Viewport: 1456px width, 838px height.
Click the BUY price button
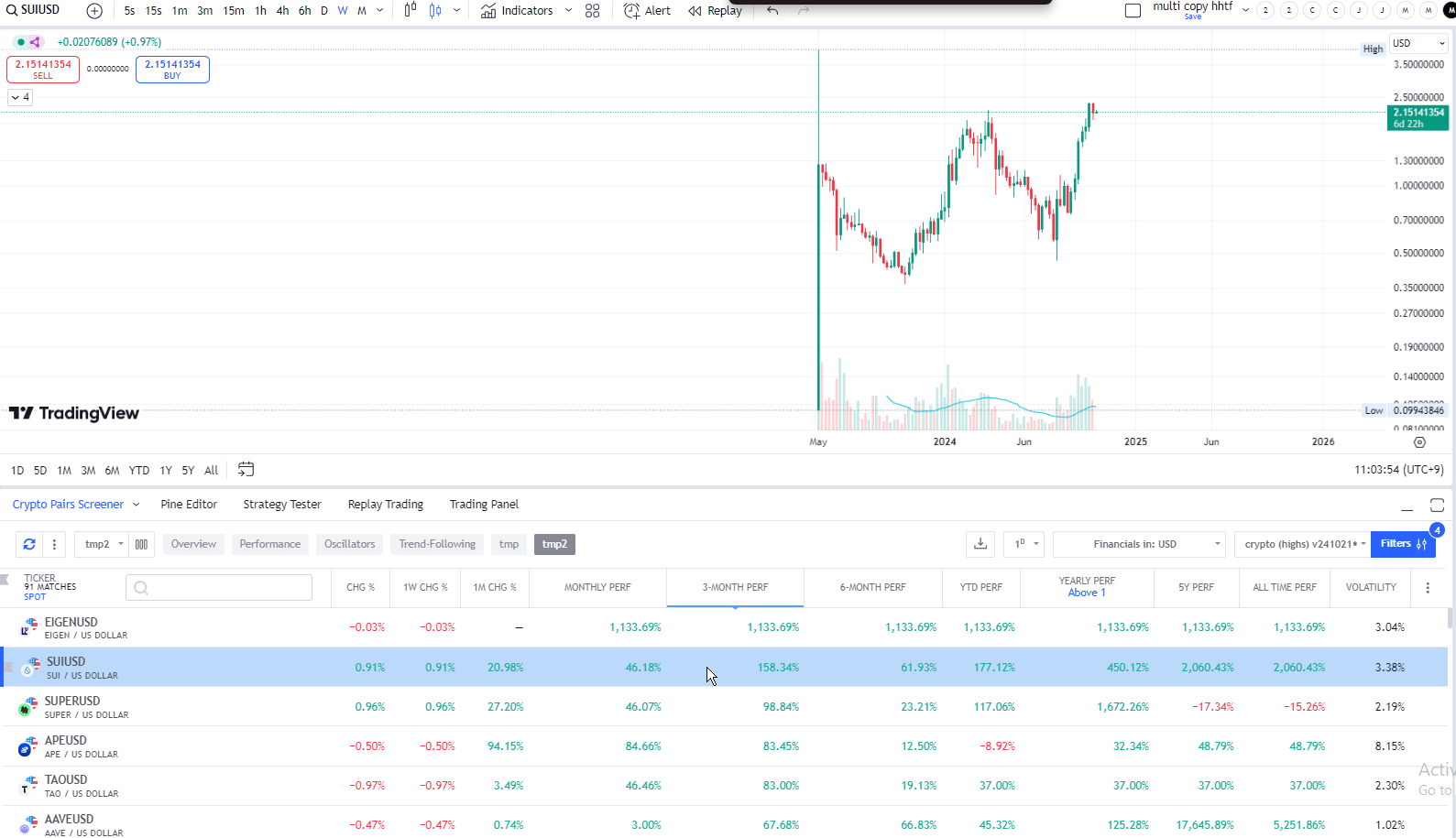(172, 70)
